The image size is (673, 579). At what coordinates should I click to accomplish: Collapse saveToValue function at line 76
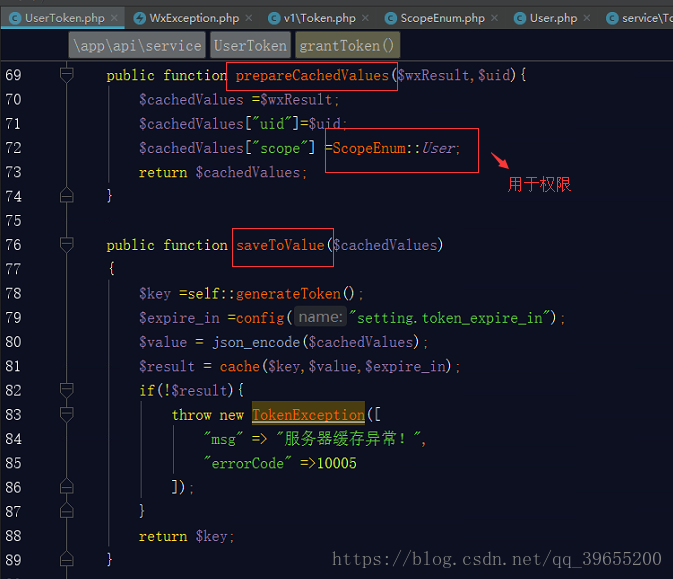(x=67, y=245)
